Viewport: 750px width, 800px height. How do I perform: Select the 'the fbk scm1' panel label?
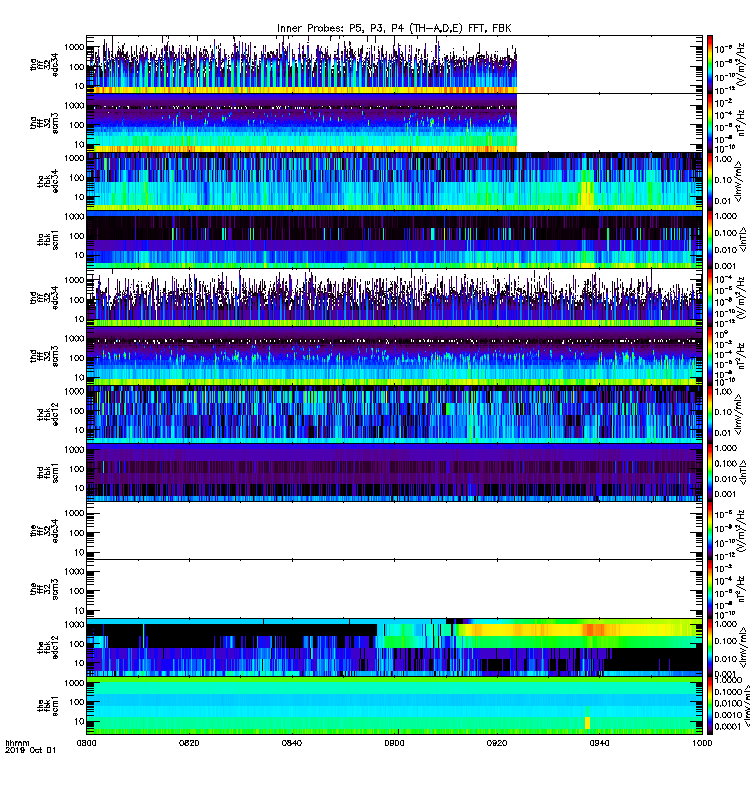click(x=48, y=706)
